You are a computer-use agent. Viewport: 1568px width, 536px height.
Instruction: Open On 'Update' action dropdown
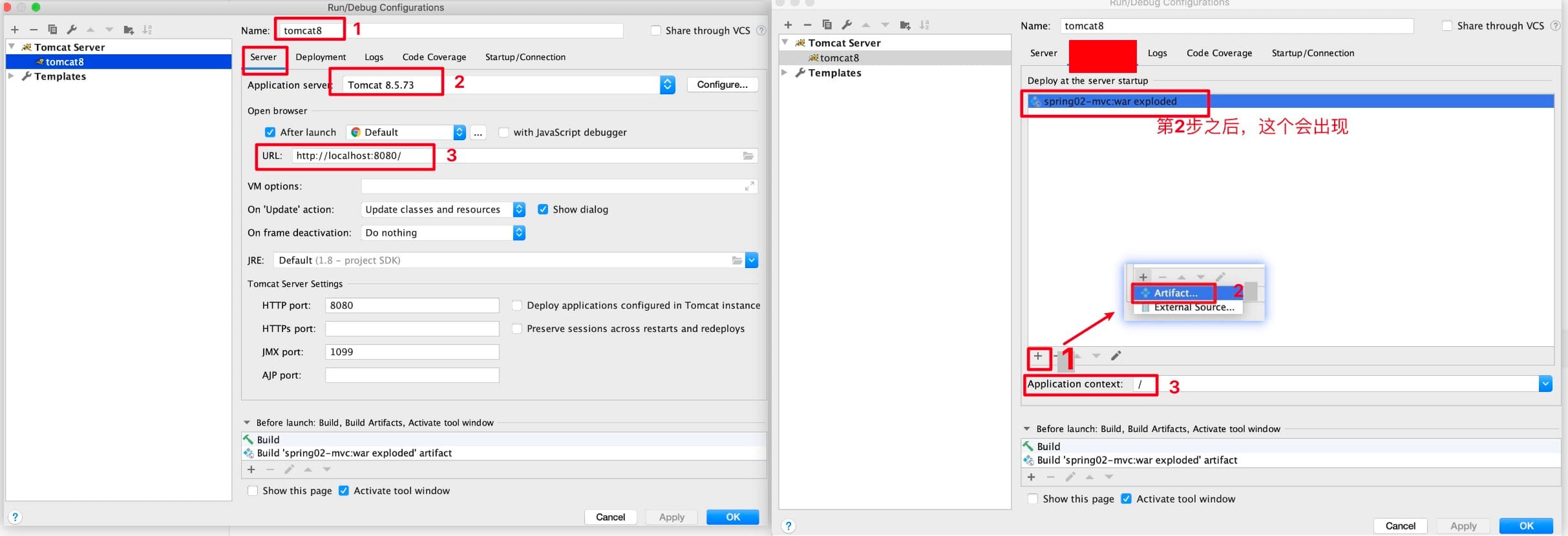pos(519,209)
